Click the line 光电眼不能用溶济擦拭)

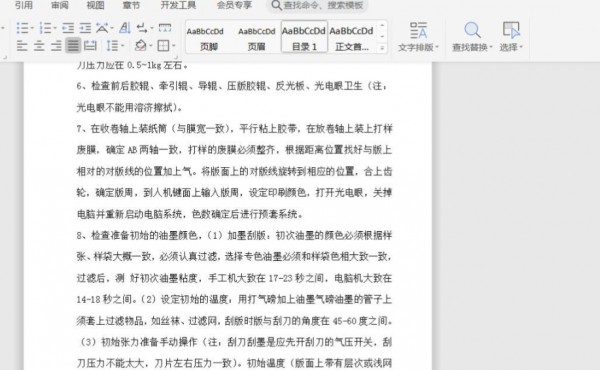point(129,108)
